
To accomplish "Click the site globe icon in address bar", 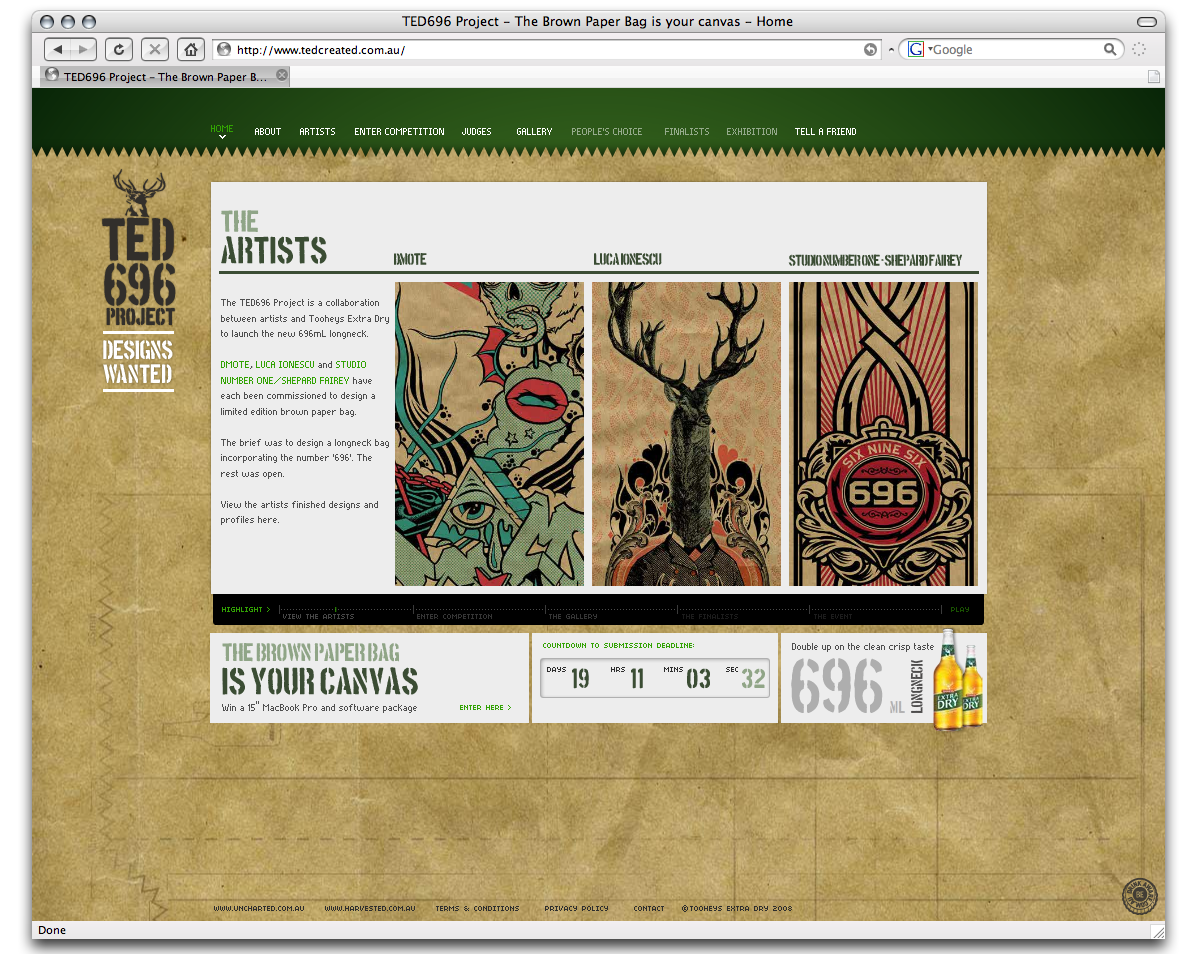I will [224, 50].
